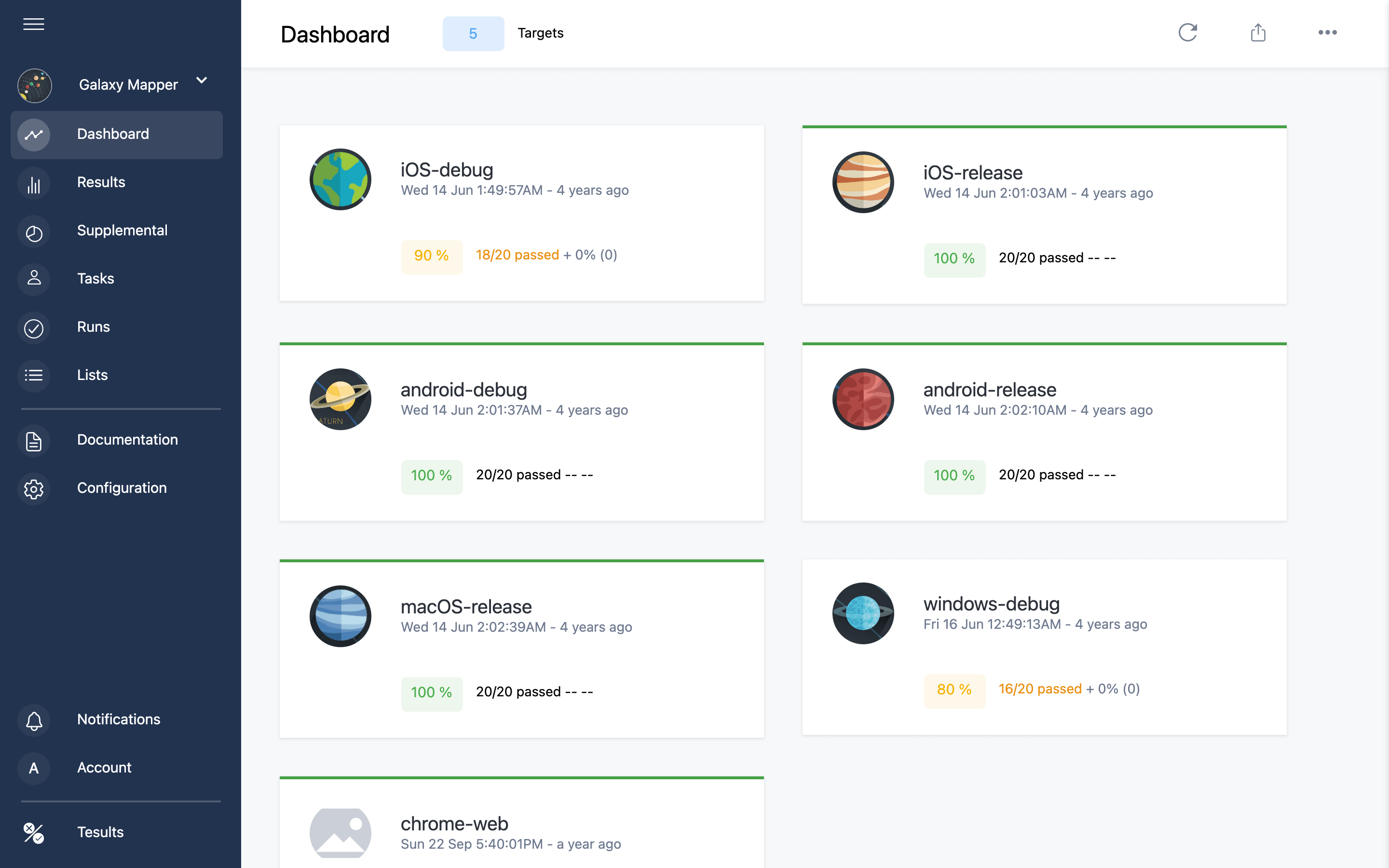Navigate to Documentation menu item
This screenshot has width=1389, height=868.
tap(128, 439)
